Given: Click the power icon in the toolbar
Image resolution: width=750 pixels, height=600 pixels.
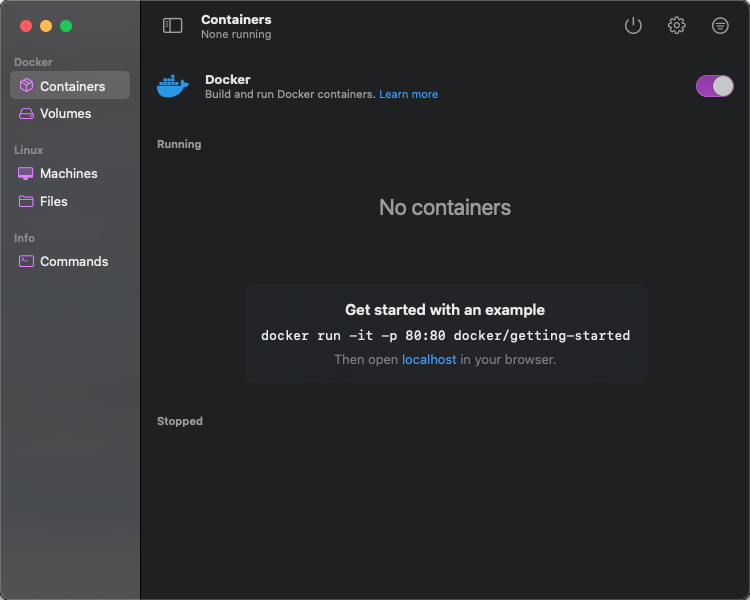Looking at the screenshot, I should tap(633, 26).
